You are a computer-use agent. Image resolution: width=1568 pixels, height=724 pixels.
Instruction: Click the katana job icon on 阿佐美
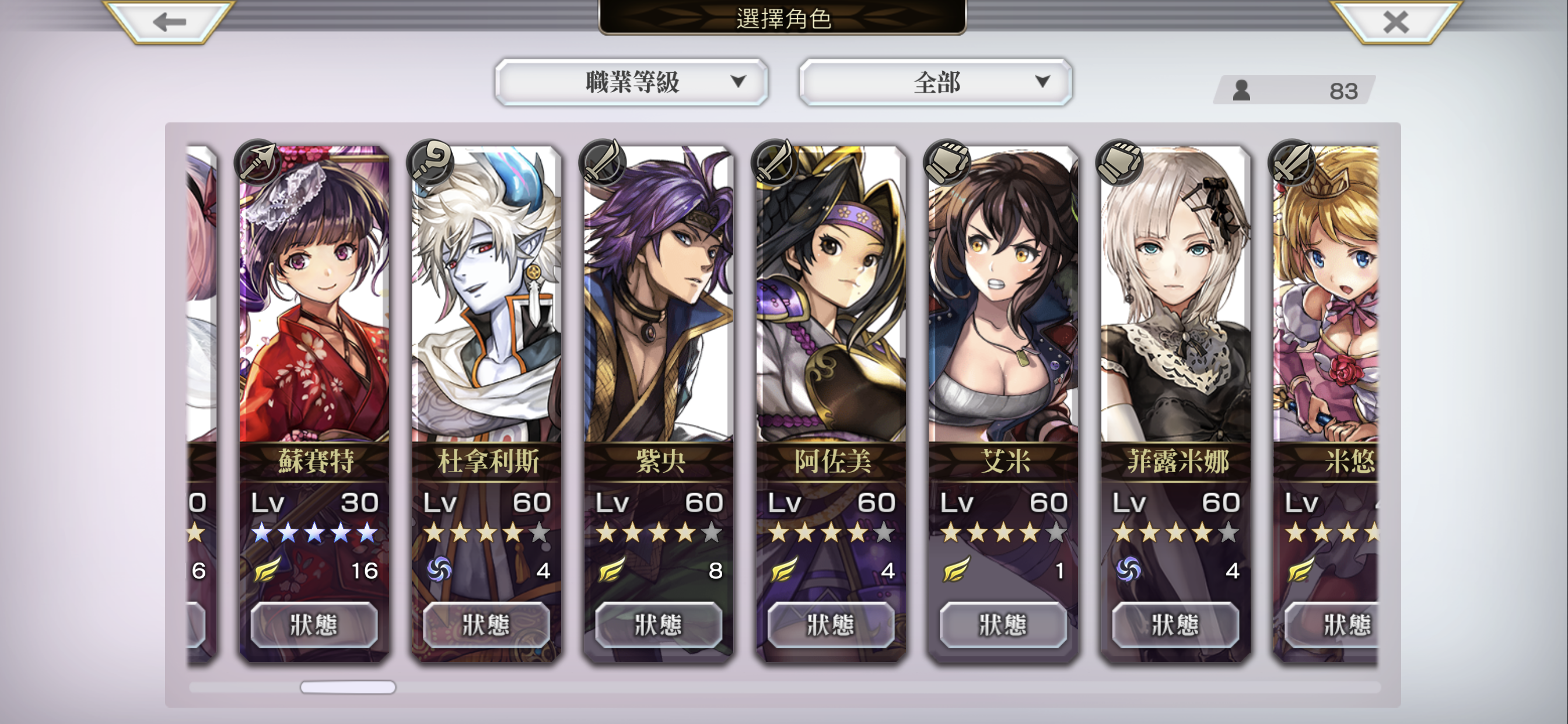(x=774, y=163)
